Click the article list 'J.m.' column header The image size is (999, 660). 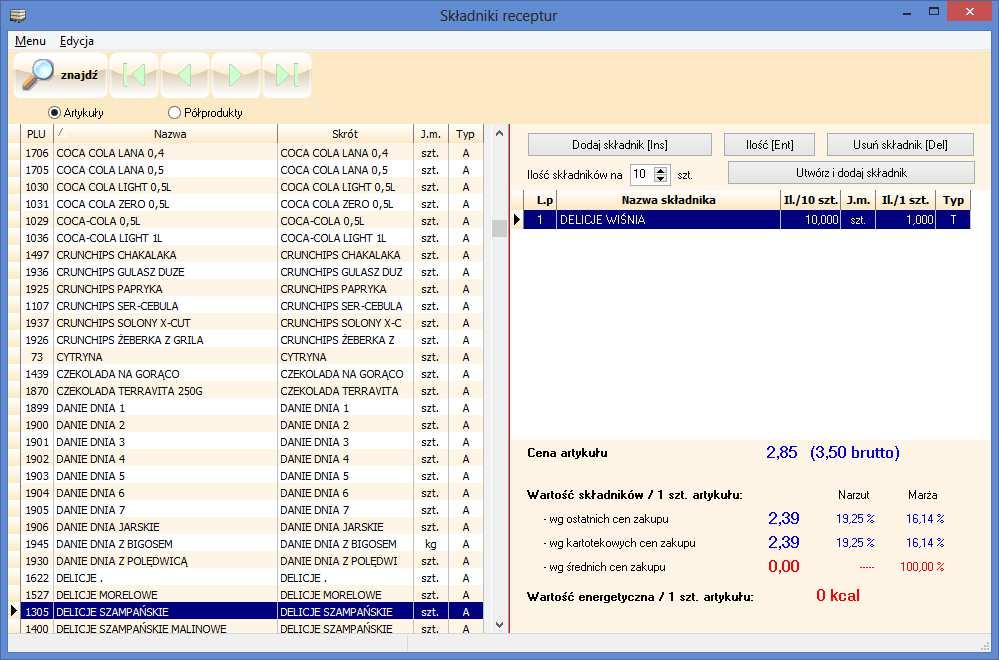click(431, 134)
